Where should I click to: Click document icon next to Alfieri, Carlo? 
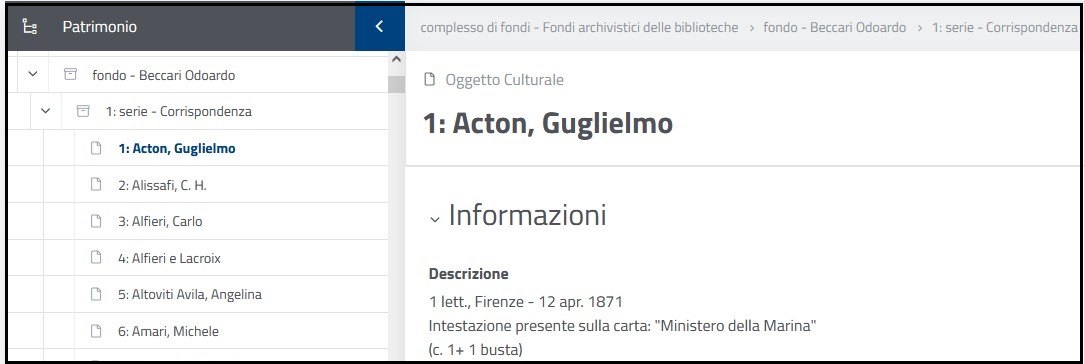(x=97, y=222)
